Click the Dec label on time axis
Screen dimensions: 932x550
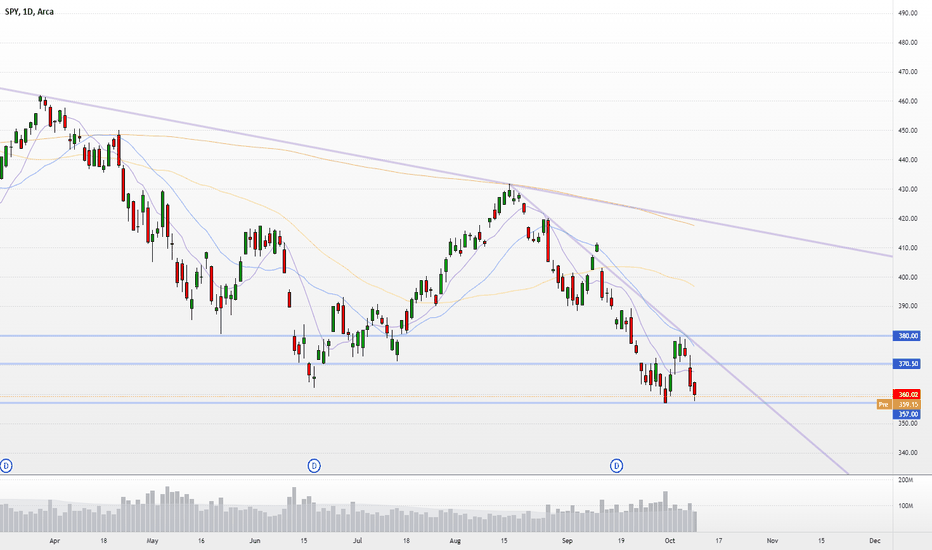point(875,541)
